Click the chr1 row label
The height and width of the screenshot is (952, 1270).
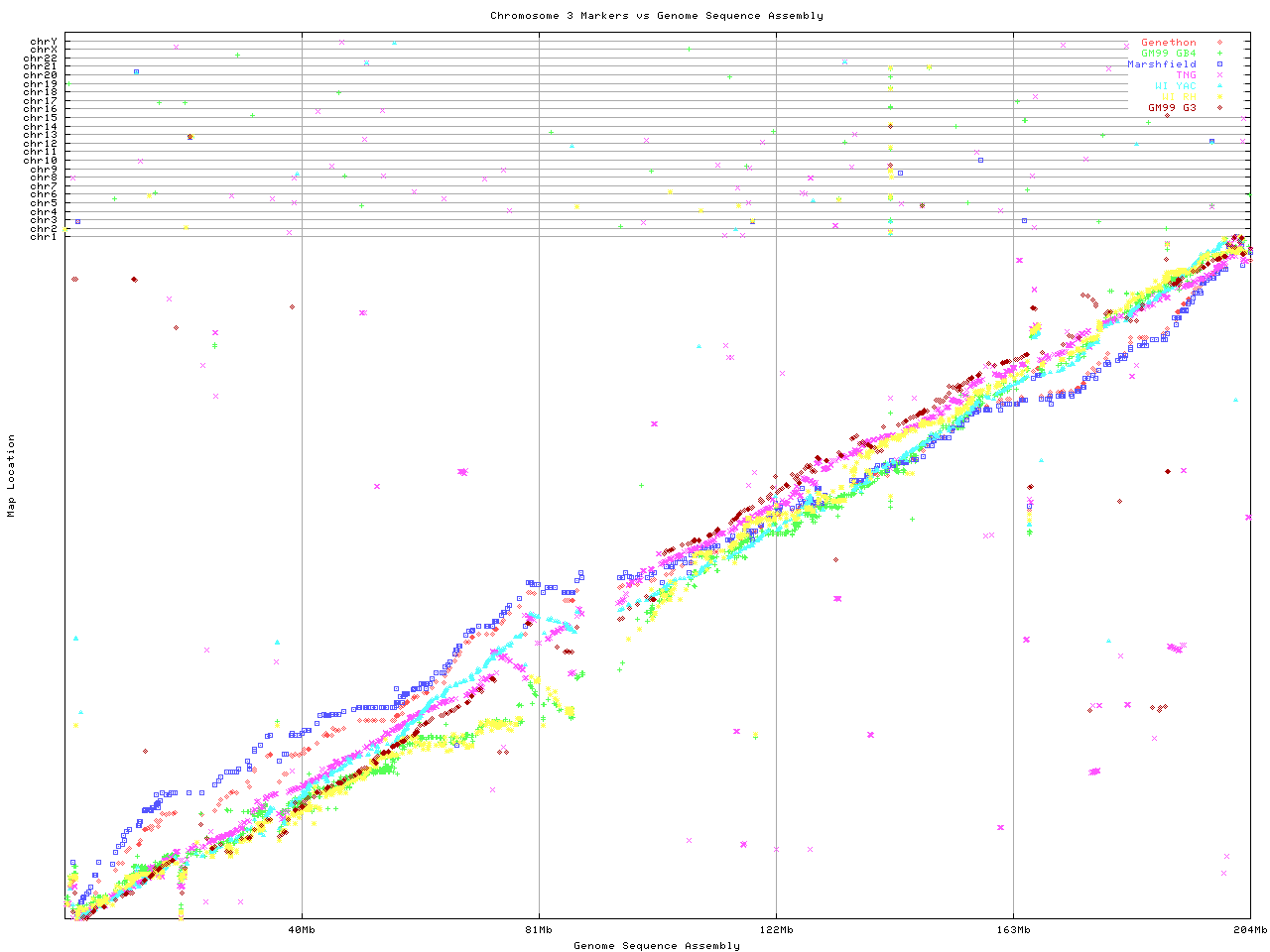(x=43, y=236)
